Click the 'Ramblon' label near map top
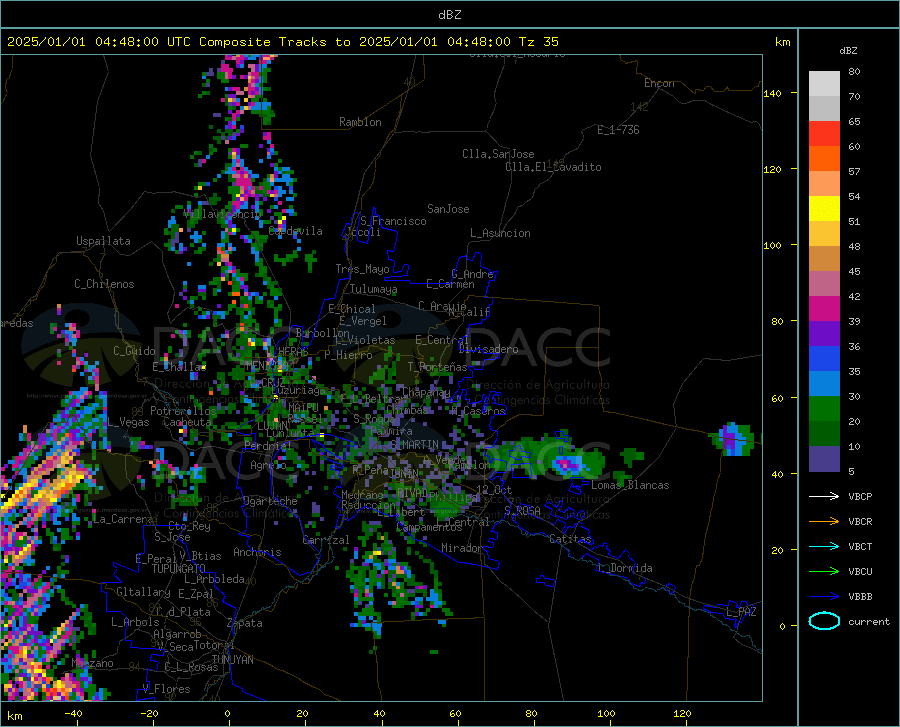This screenshot has height=727, width=900. click(x=360, y=122)
